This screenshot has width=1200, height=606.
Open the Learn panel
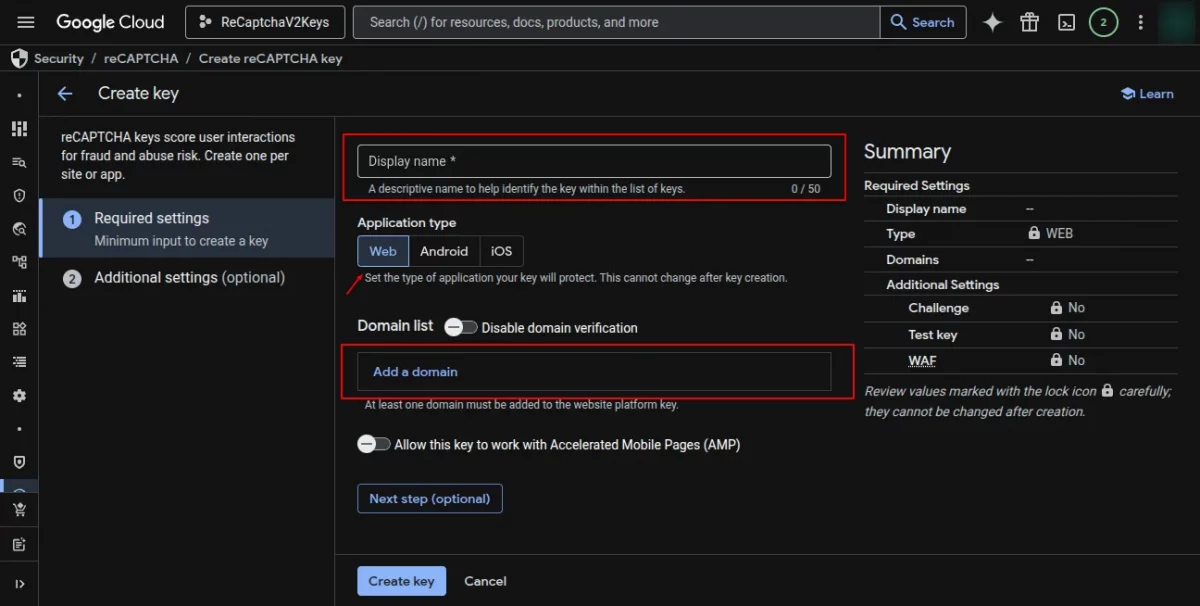click(x=1148, y=93)
